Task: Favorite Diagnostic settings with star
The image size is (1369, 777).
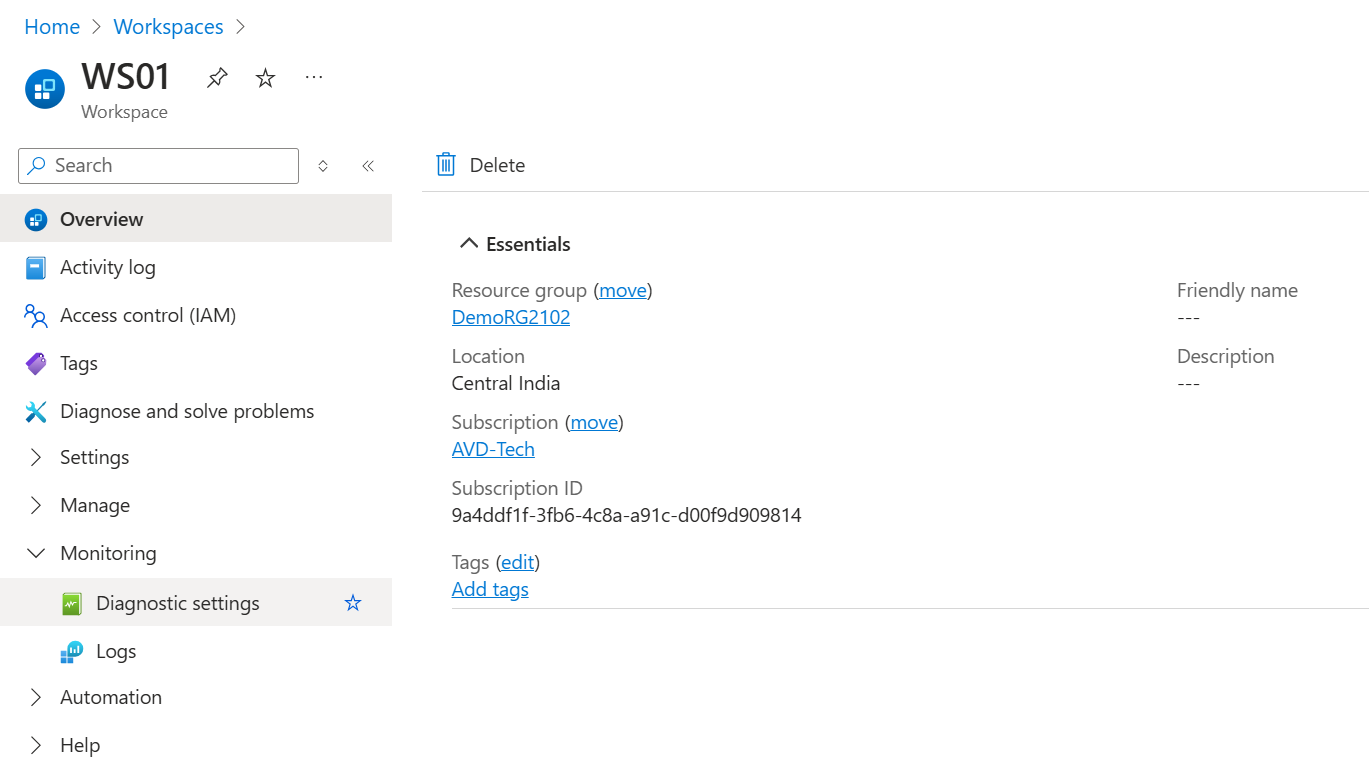Action: coord(353,603)
